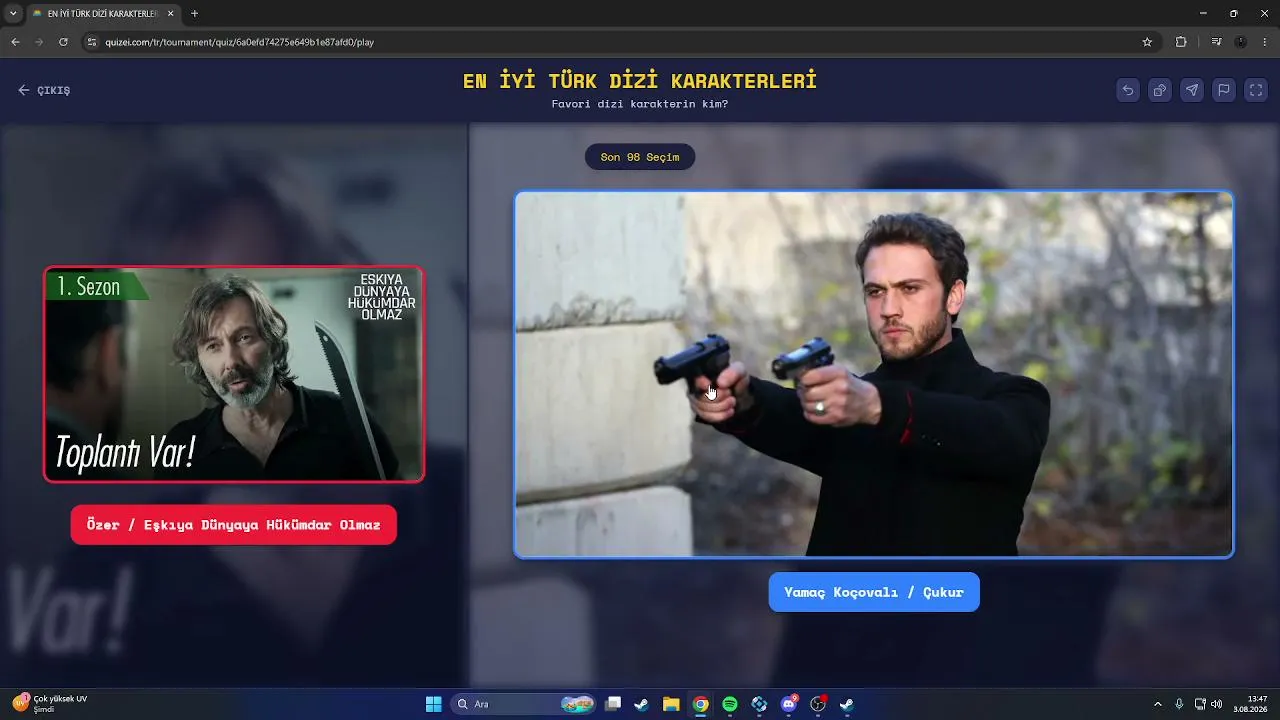Select the Özer character image card
The image size is (1280, 720).
(x=234, y=374)
